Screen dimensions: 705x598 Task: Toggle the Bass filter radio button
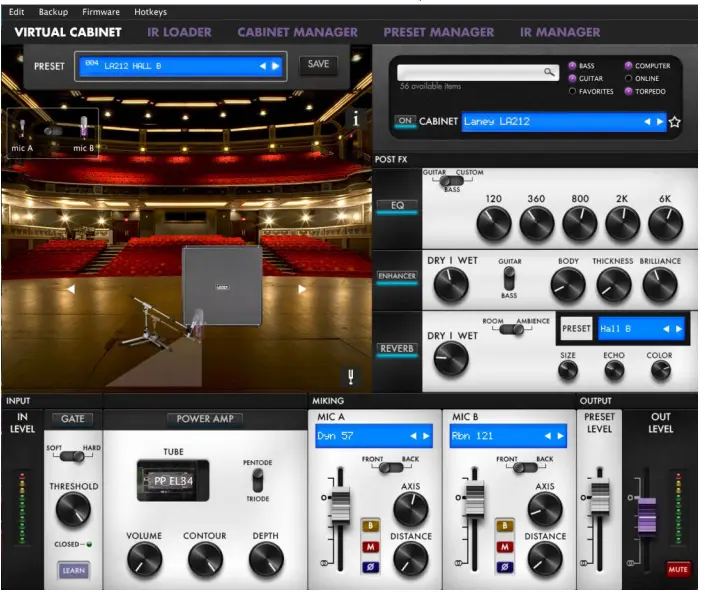tap(572, 66)
